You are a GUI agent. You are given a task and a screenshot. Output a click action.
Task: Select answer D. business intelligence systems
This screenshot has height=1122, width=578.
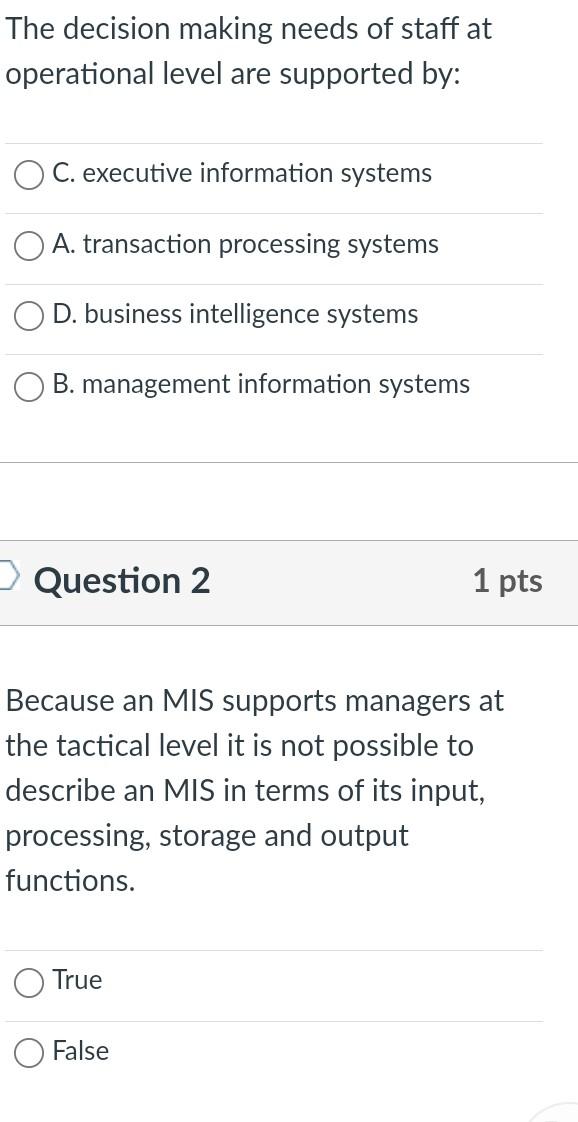pyautogui.click(x=29, y=314)
